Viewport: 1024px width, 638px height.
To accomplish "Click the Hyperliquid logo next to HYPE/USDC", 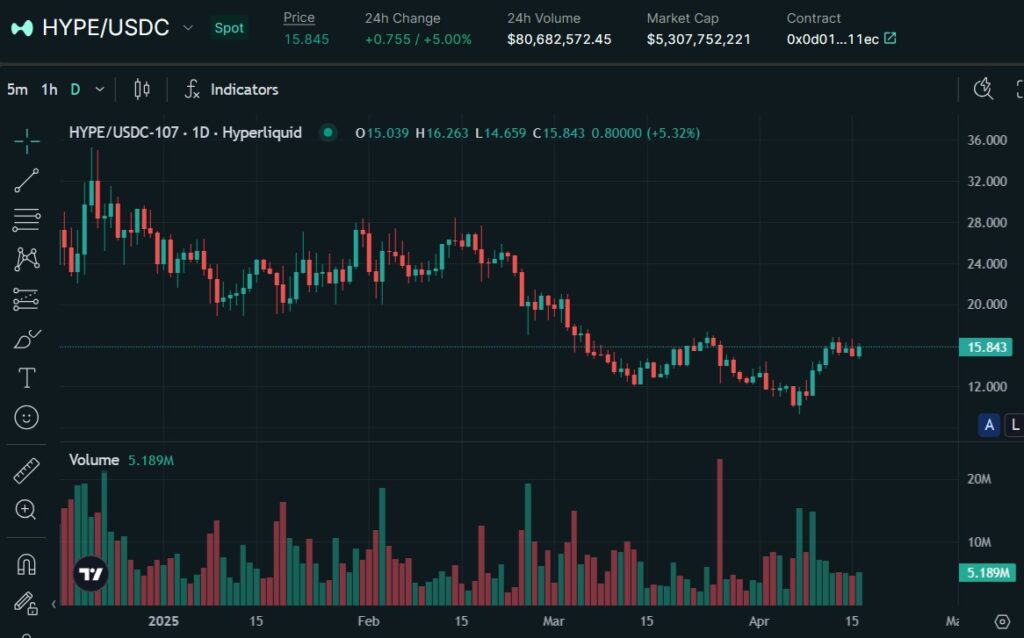I will [x=22, y=28].
